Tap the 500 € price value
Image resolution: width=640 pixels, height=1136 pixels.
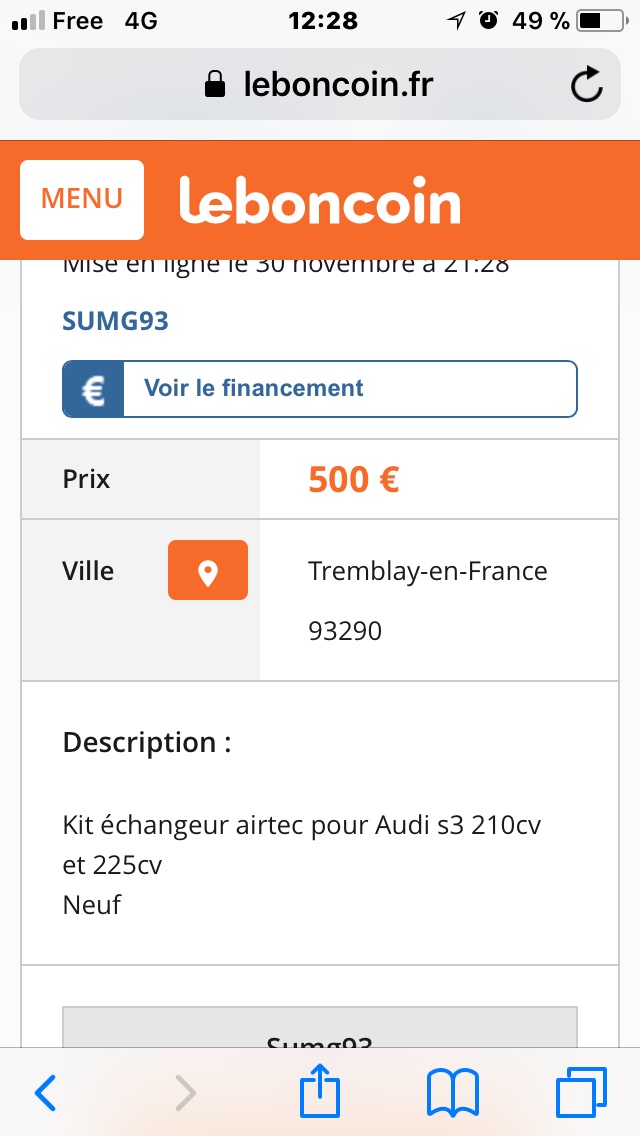point(354,480)
